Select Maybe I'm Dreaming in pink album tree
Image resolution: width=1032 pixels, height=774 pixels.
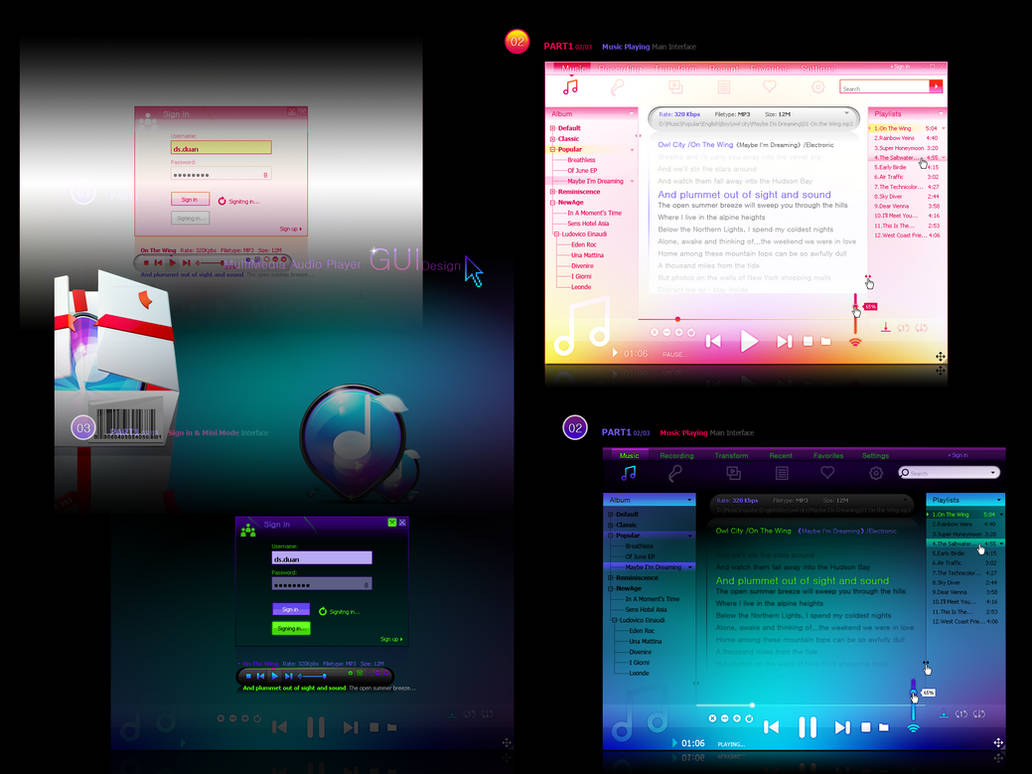(x=595, y=181)
